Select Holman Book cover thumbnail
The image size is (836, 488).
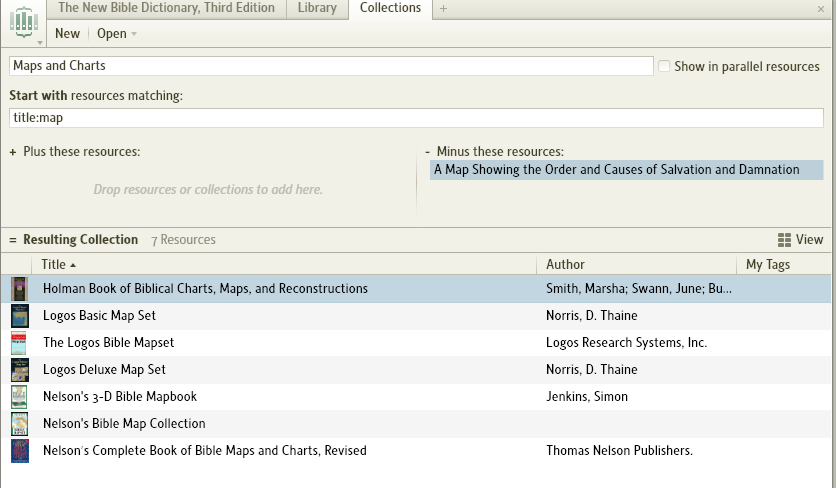pyautogui.click(x=20, y=289)
